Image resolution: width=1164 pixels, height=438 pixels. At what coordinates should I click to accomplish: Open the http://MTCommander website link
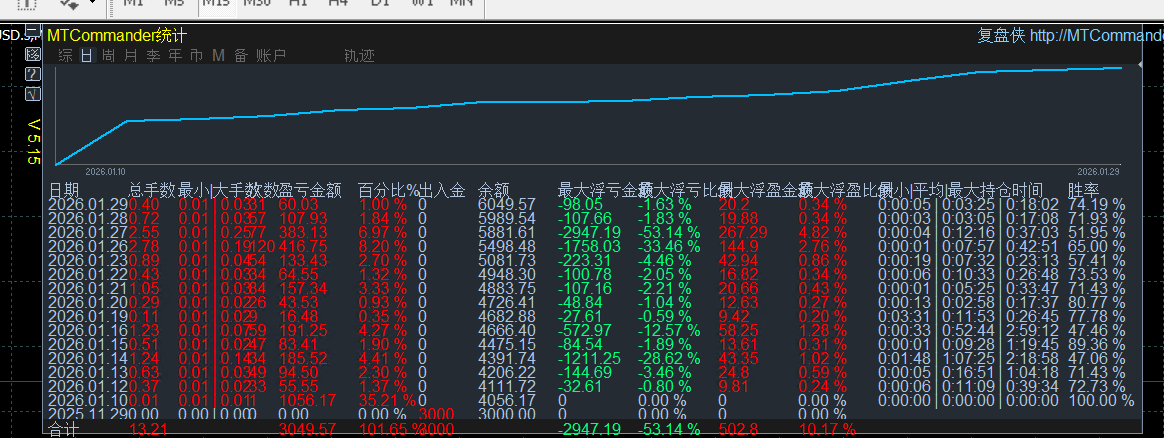(1096, 36)
